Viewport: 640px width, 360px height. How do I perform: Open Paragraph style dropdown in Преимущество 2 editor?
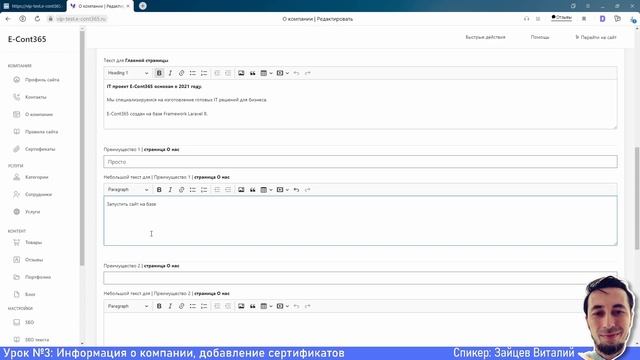click(x=128, y=306)
